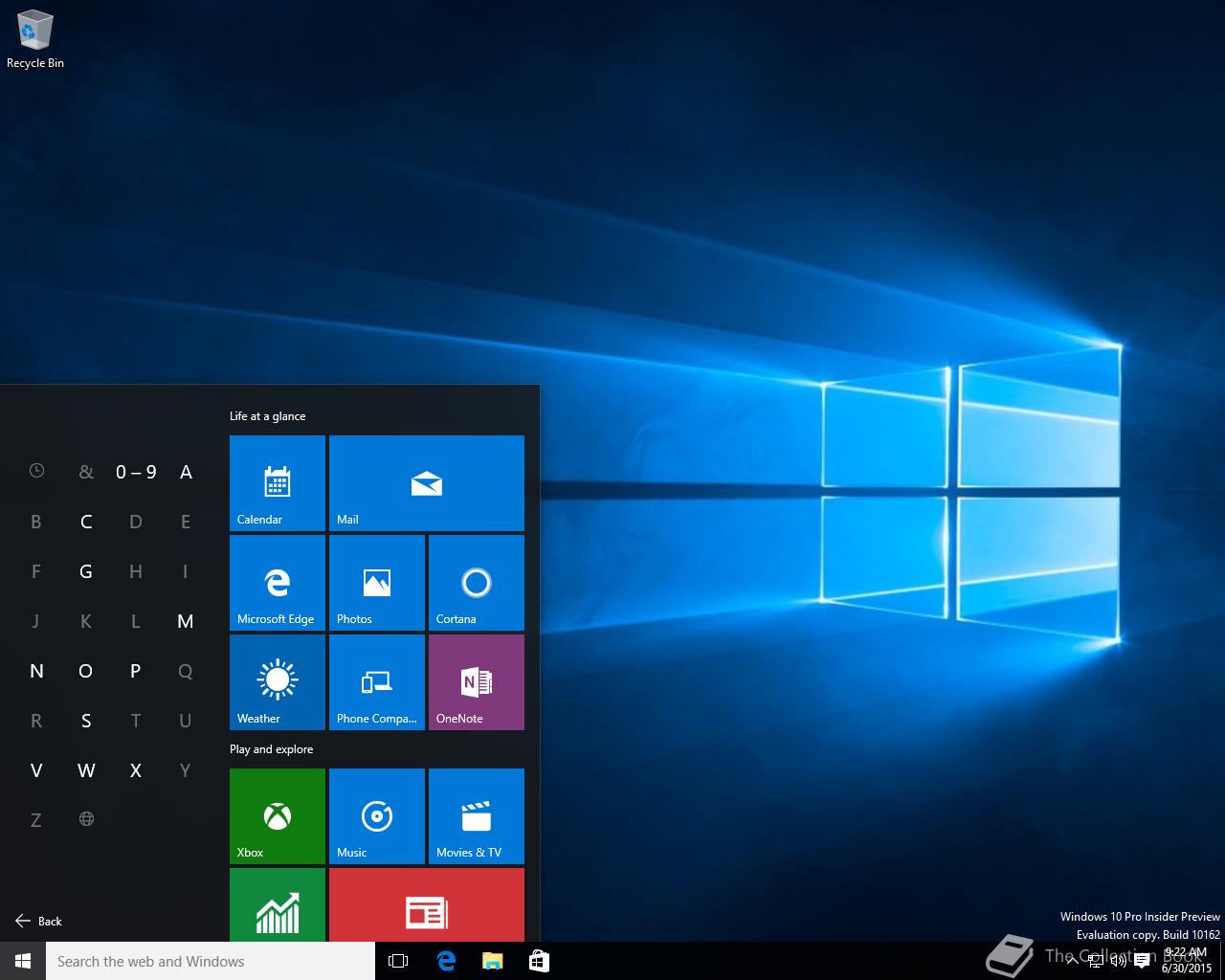Image resolution: width=1225 pixels, height=980 pixels.
Task: Select letter T in the grid
Action: [136, 721]
